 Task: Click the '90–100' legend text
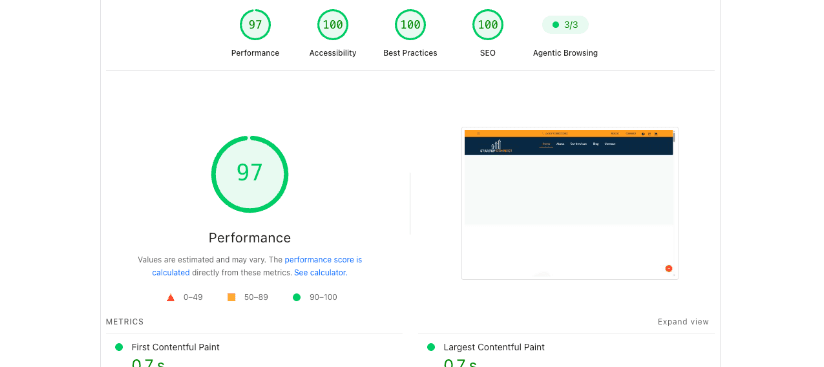323,297
